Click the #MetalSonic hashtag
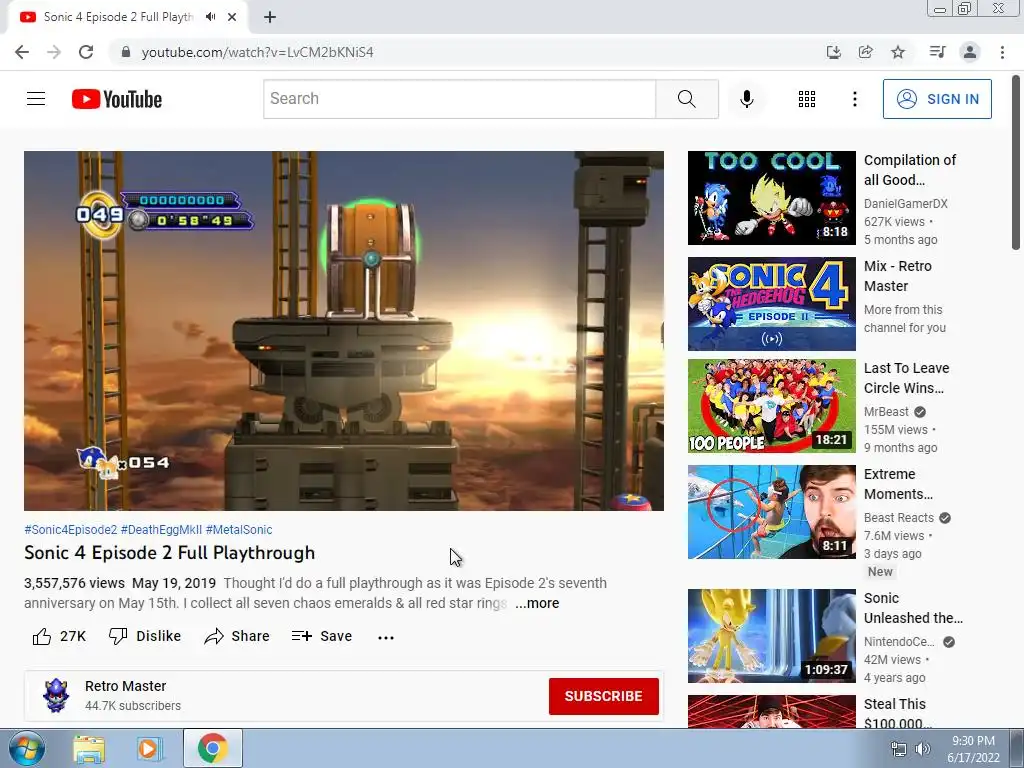1024x768 pixels. tap(239, 530)
